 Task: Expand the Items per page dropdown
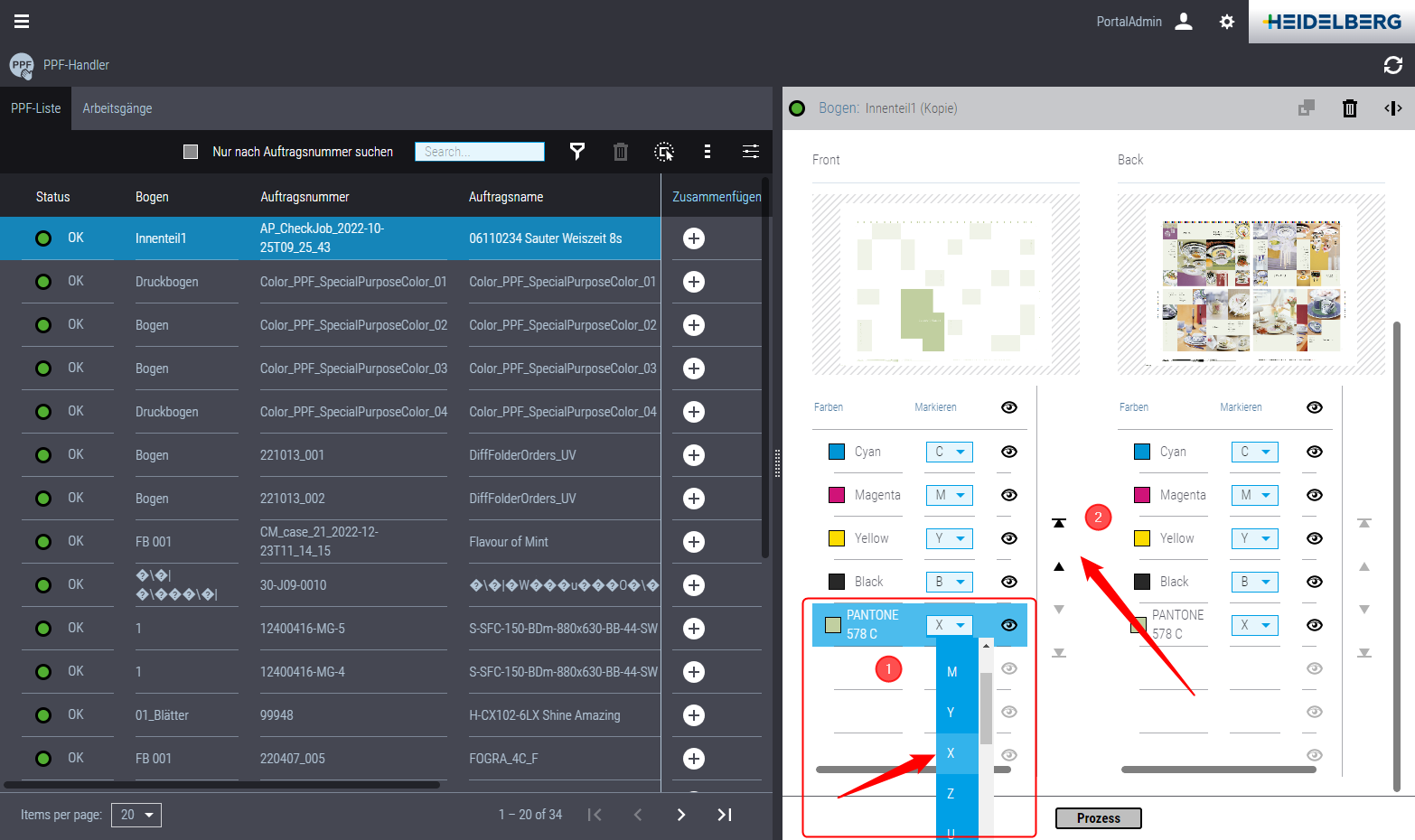coord(136,815)
